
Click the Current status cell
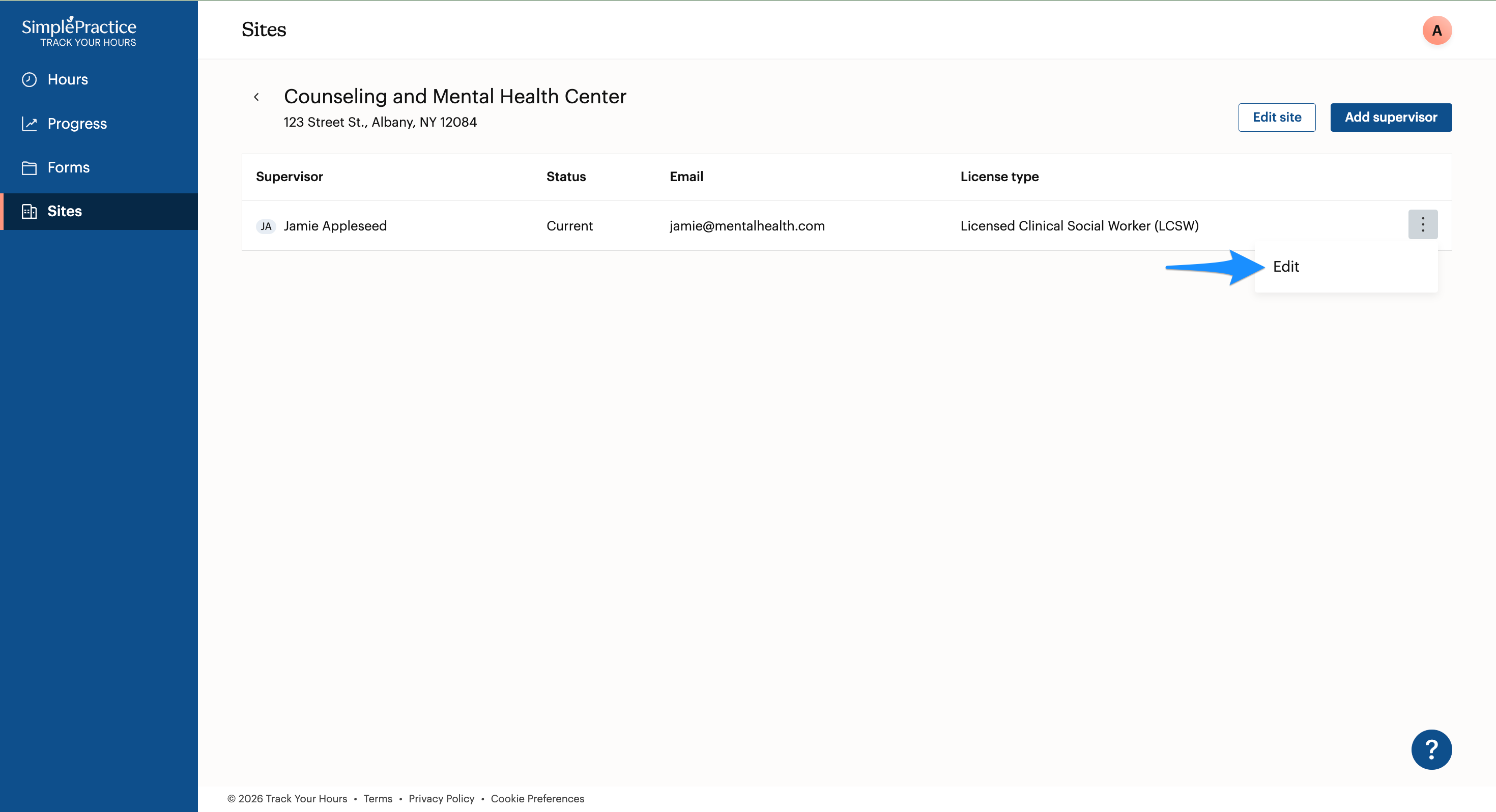[569, 226]
